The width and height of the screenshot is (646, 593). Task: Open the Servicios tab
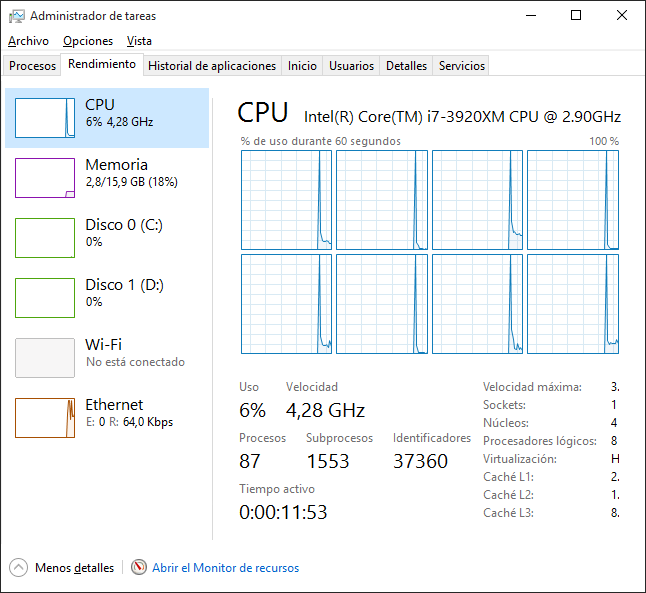pos(462,66)
